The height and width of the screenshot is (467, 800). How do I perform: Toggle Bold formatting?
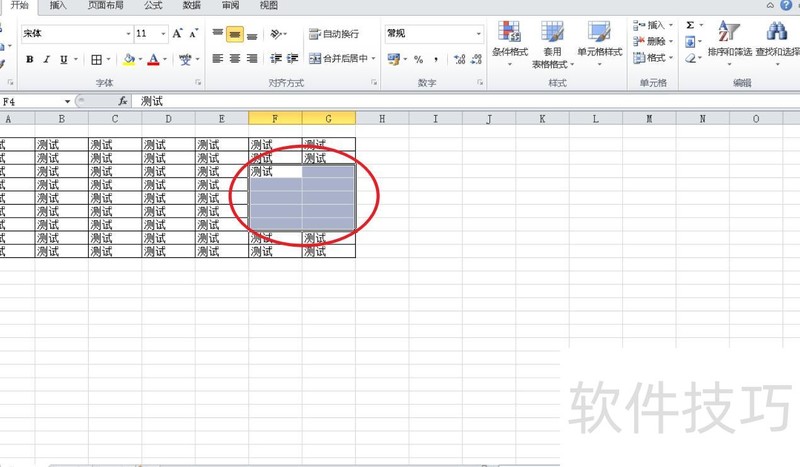coord(30,59)
